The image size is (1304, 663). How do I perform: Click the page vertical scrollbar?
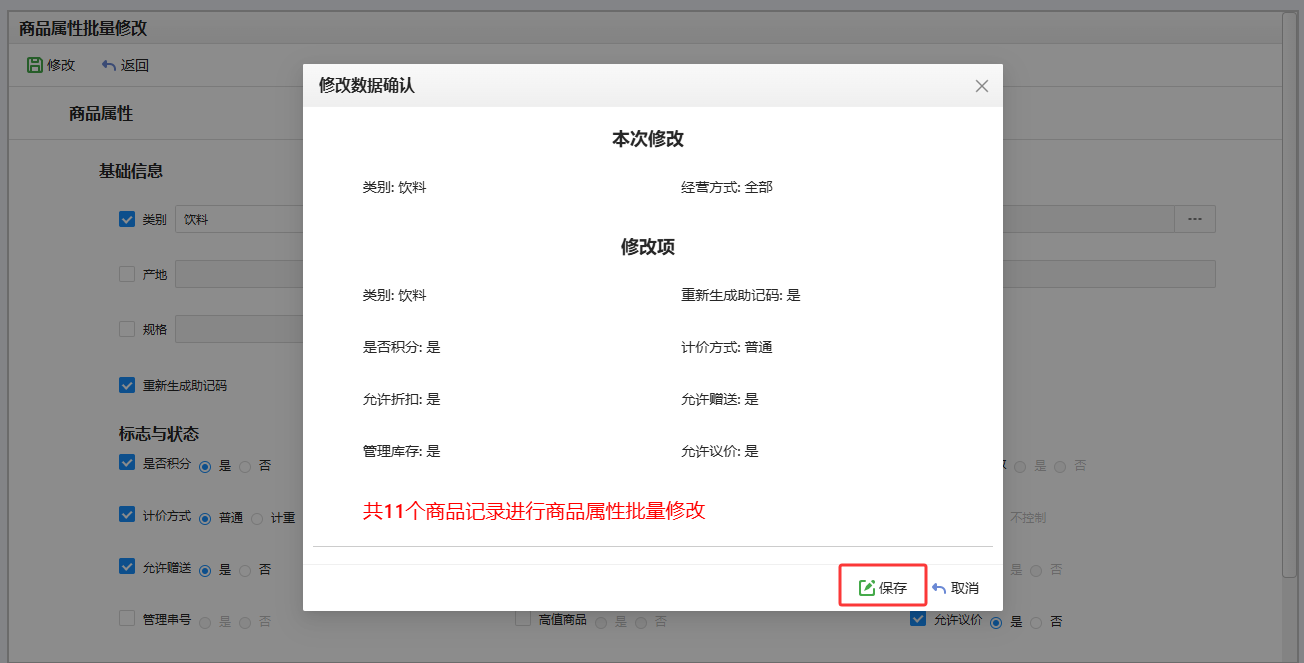(1290, 300)
